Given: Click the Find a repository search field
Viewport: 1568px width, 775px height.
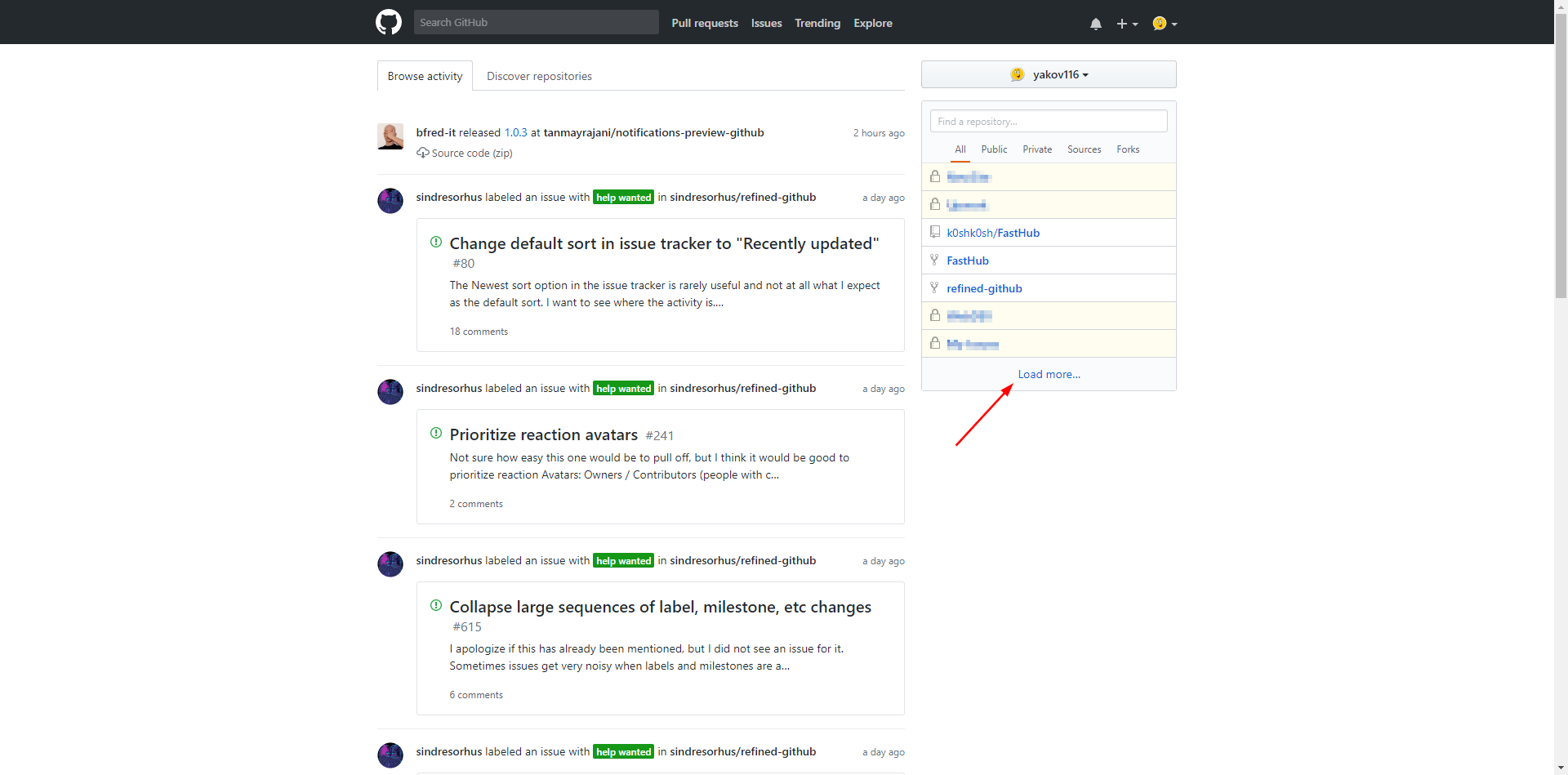Looking at the screenshot, I should [1048, 121].
